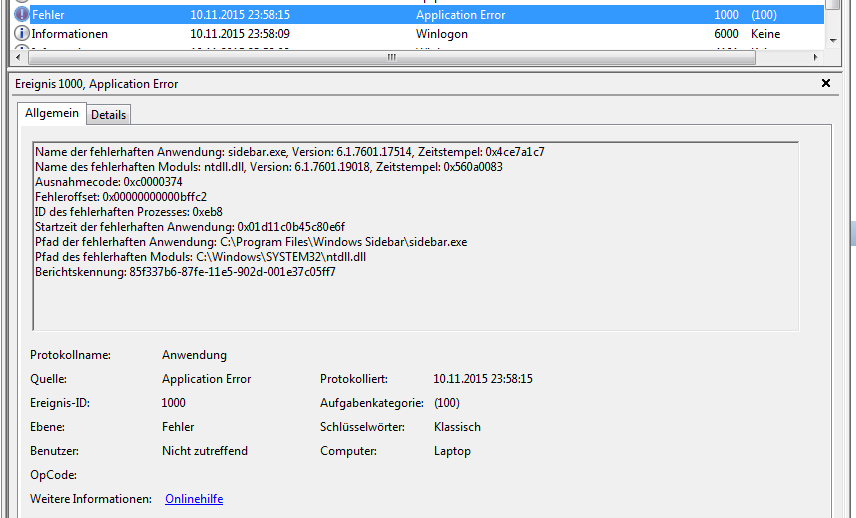Click the line 'Fehleroffset: 0x00000000000bffc2'
Viewport: 856px width, 518px height.
121,197
